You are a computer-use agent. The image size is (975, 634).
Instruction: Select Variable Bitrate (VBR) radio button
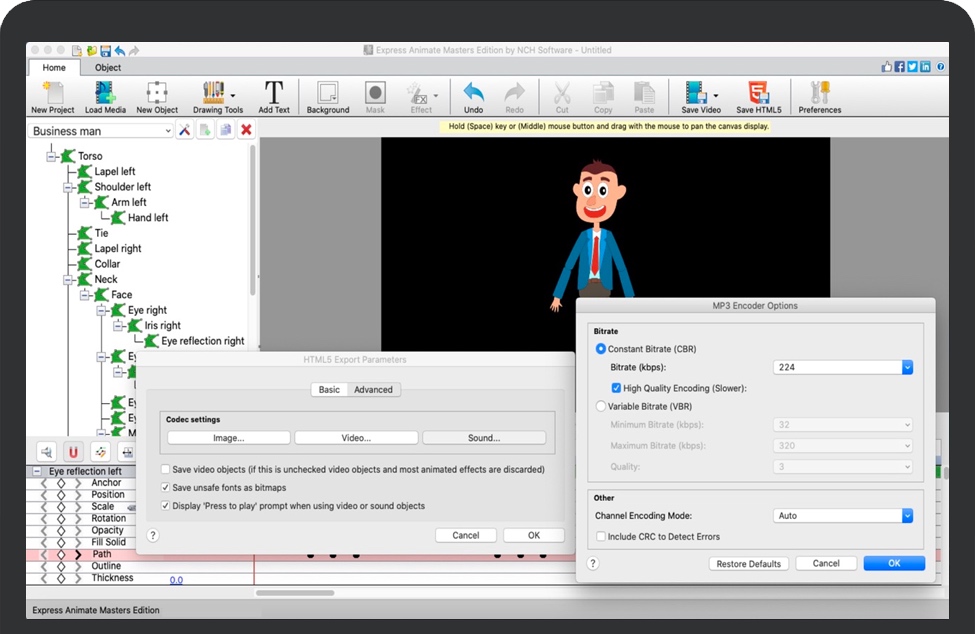click(601, 407)
